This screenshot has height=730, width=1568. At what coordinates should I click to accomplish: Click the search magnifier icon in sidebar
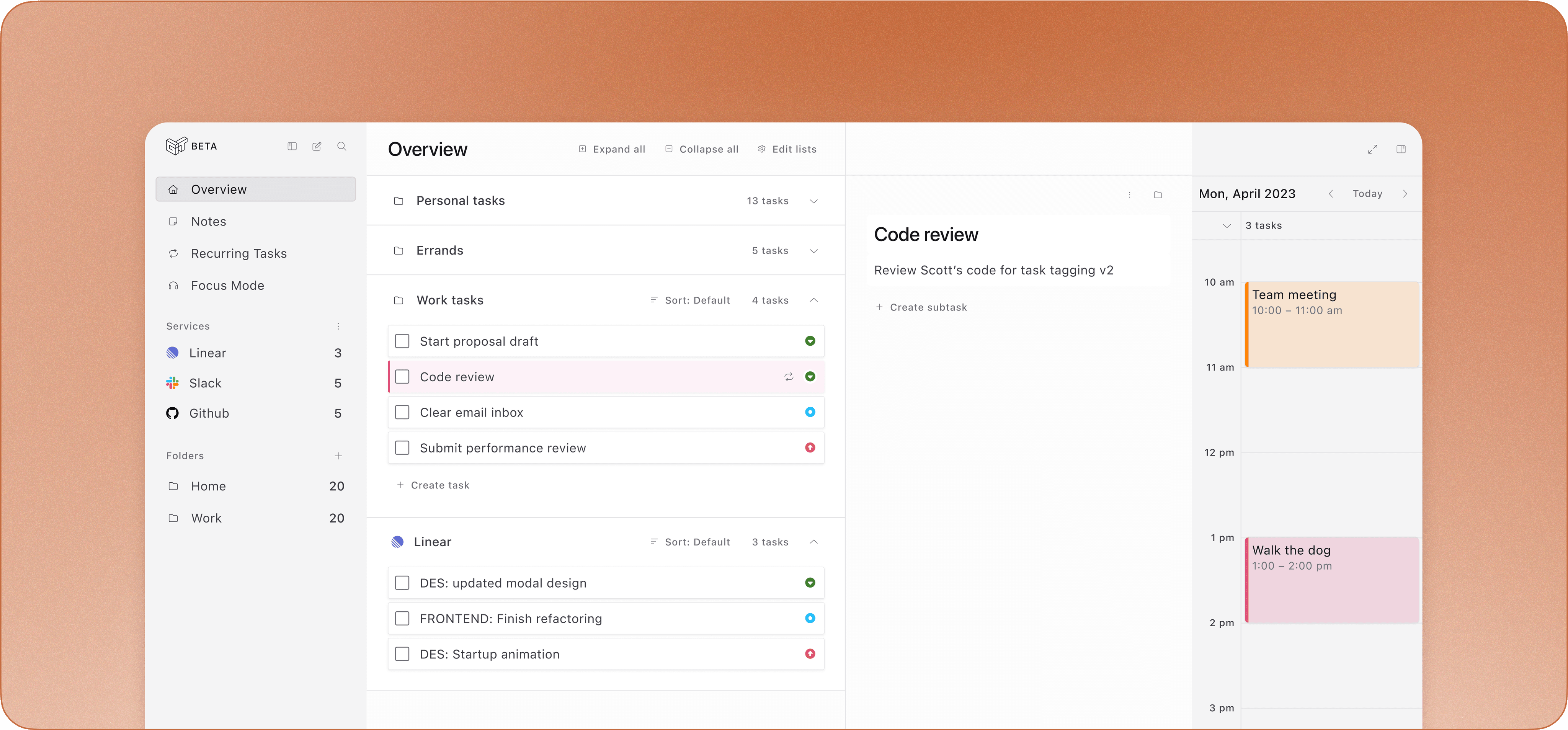(341, 146)
